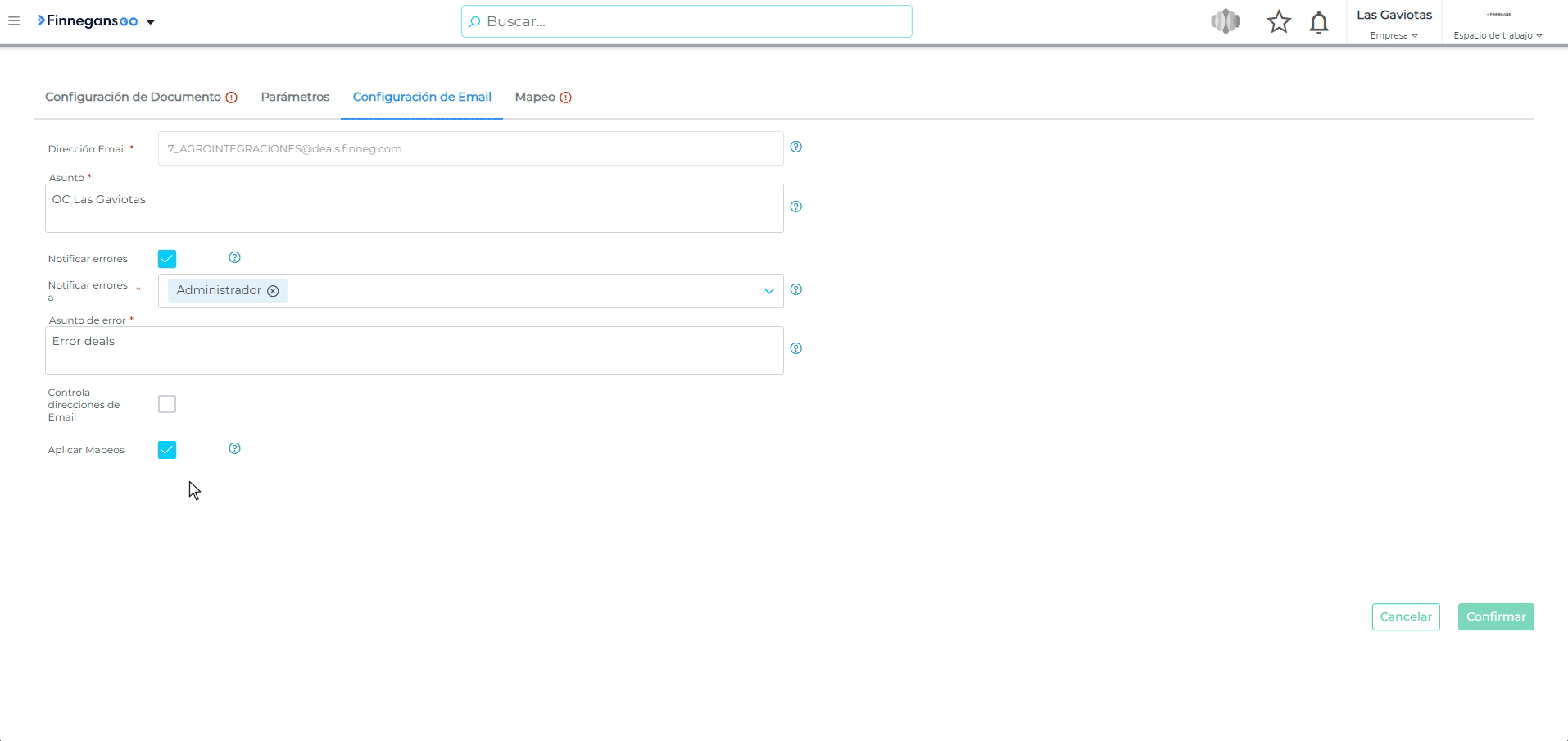Show help for Dirección Email
Viewport: 1568px width, 741px height.
tap(796, 147)
